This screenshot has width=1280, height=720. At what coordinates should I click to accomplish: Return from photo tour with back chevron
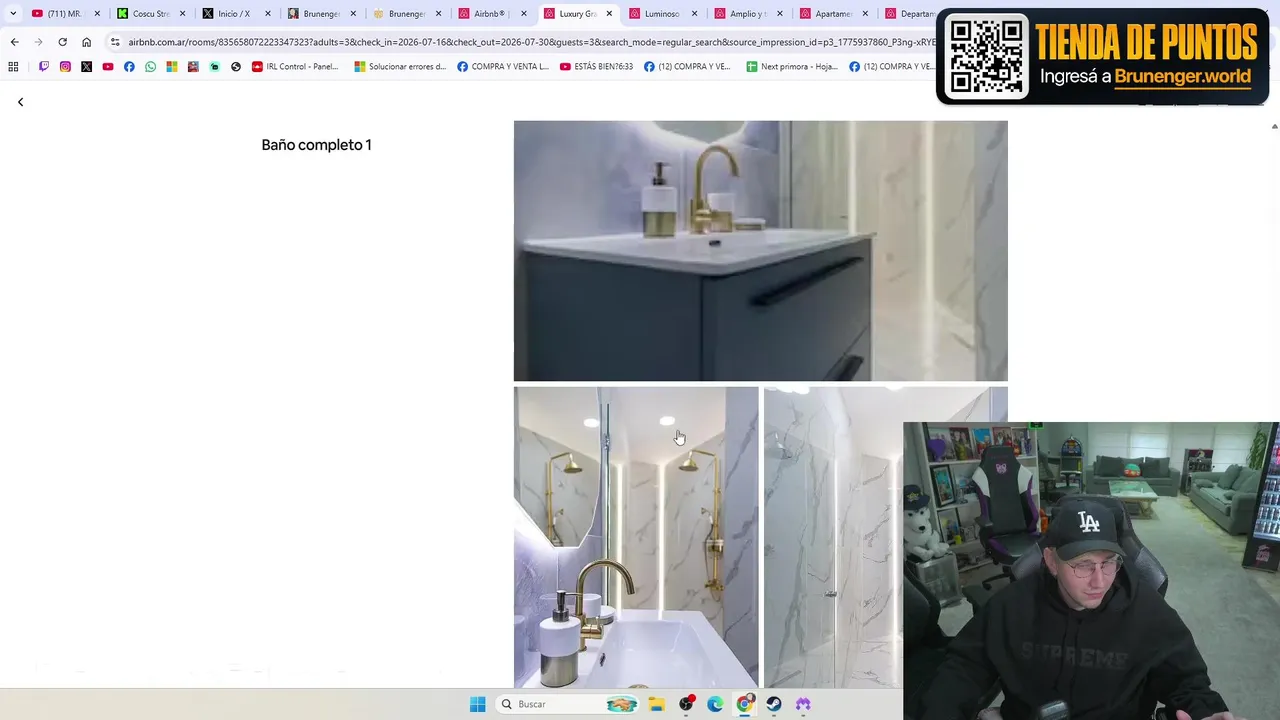pyautogui.click(x=20, y=102)
